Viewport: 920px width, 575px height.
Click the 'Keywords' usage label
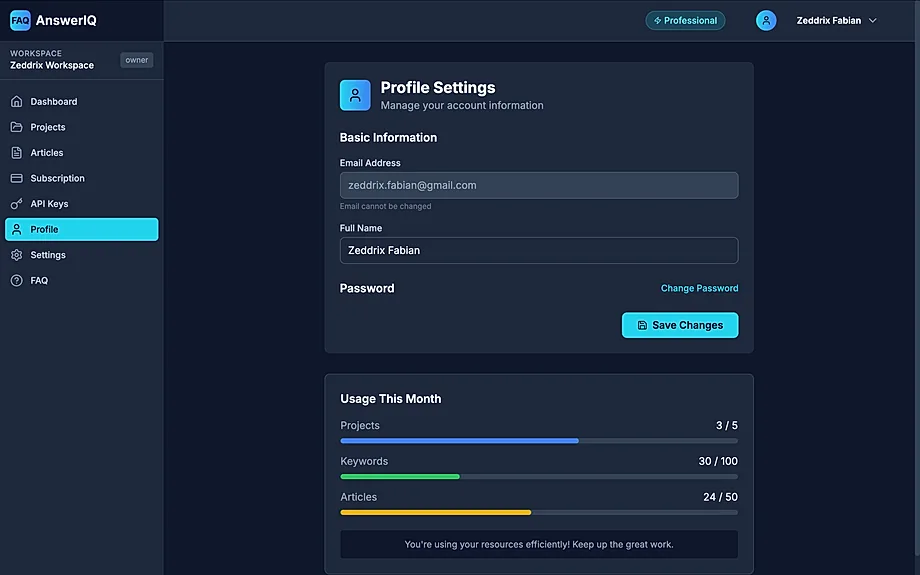point(364,461)
